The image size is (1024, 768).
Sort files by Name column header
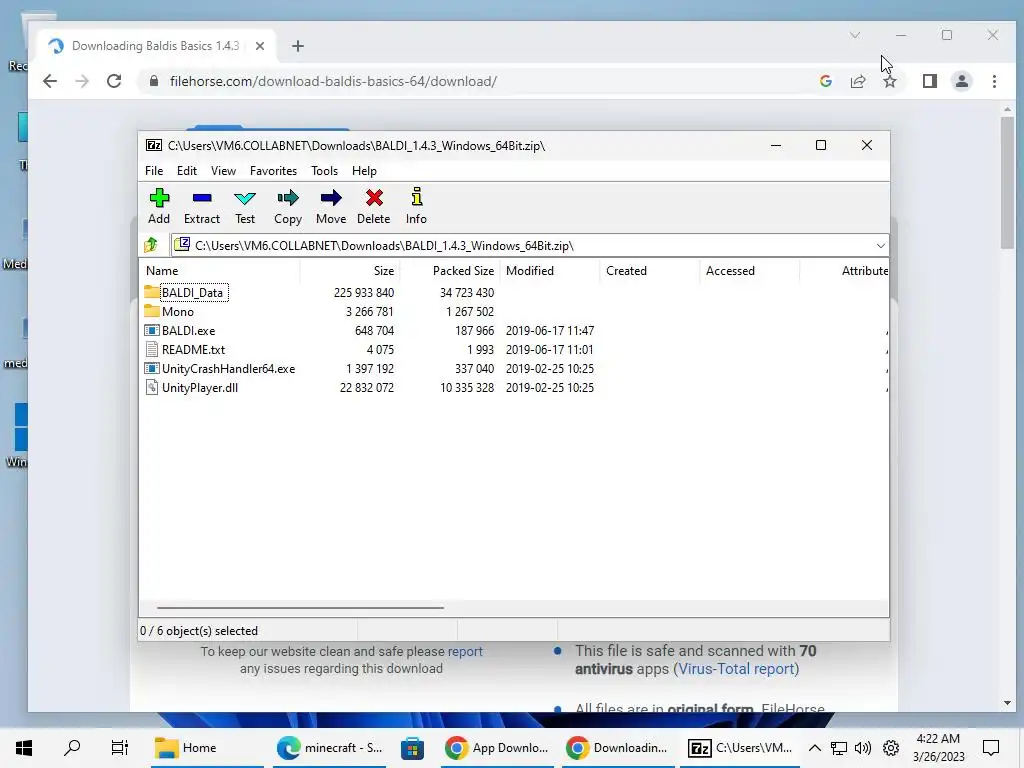click(219, 270)
